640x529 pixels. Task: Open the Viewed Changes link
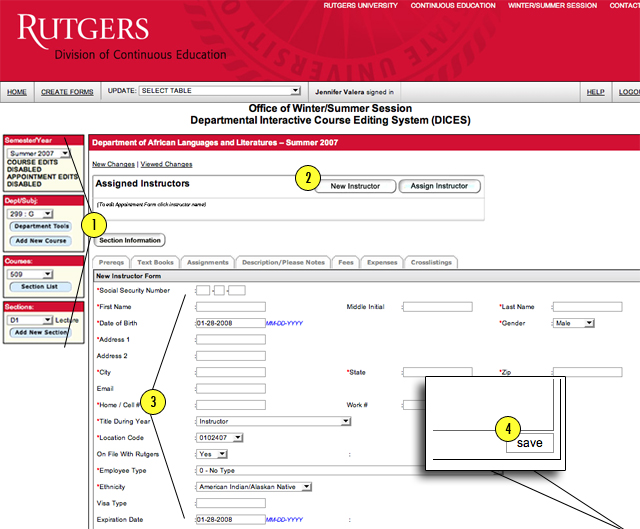tap(167, 164)
